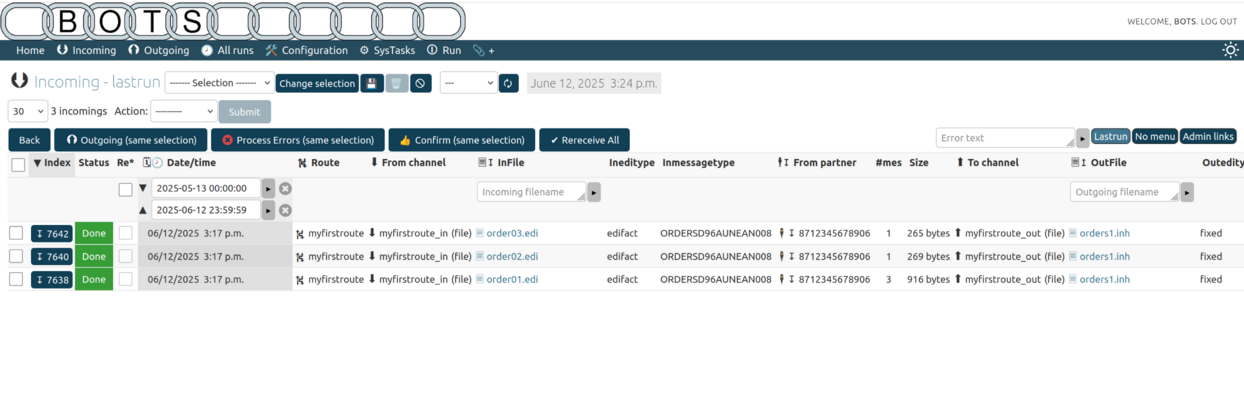
Task: Click the route icon in order03.edi row
Action: coord(300,233)
